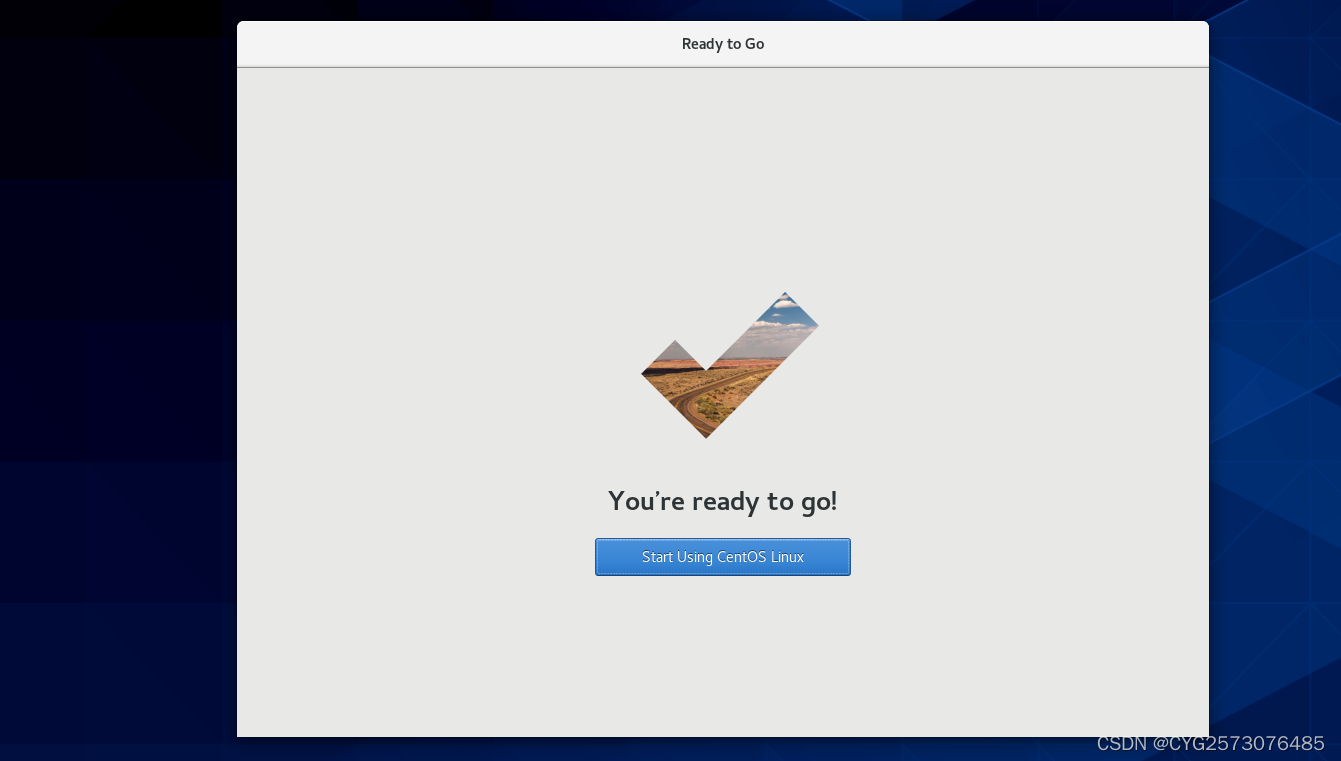Click the "You're ready to go!" heading
The height and width of the screenshot is (761, 1341).
[722, 501]
